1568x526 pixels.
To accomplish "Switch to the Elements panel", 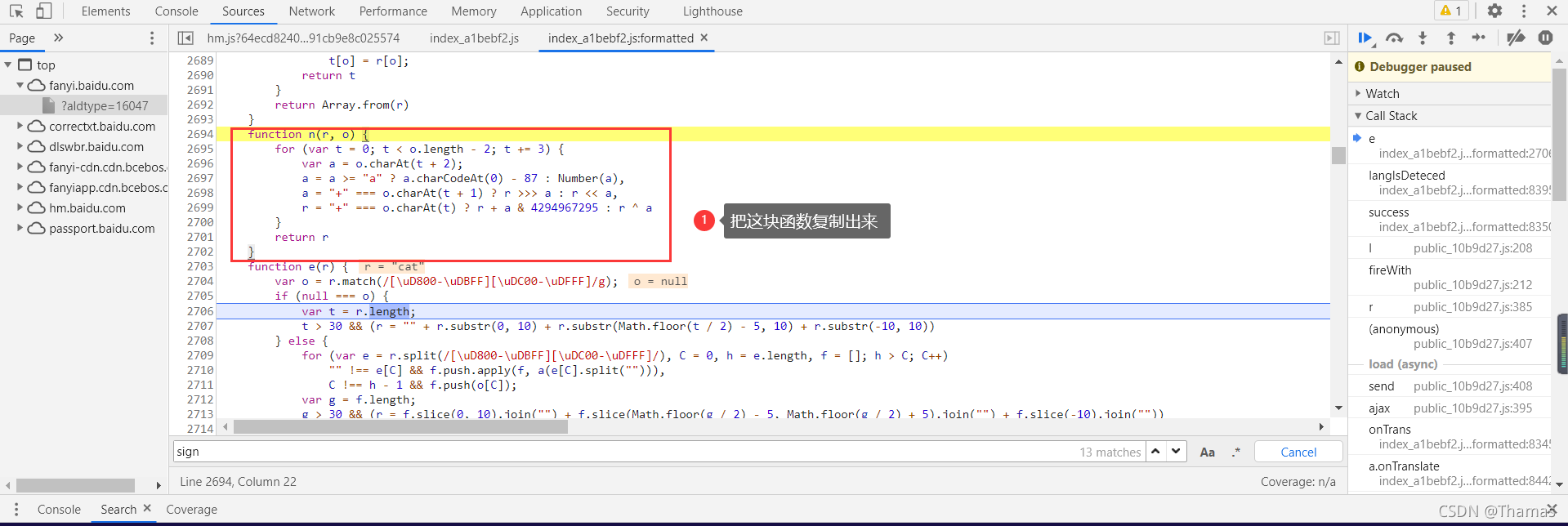I will pos(105,11).
